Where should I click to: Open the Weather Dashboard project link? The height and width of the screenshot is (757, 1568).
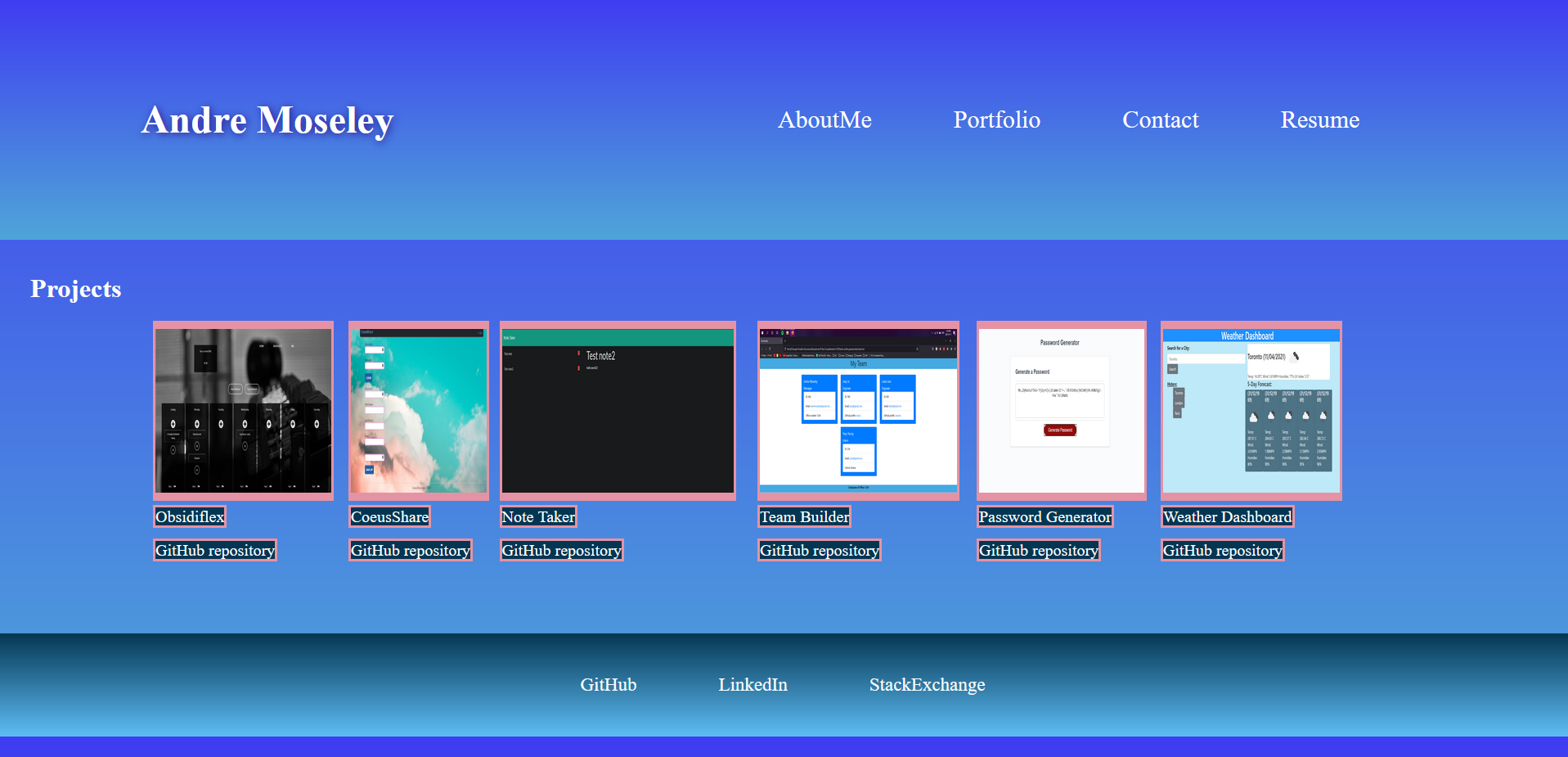coord(1227,516)
